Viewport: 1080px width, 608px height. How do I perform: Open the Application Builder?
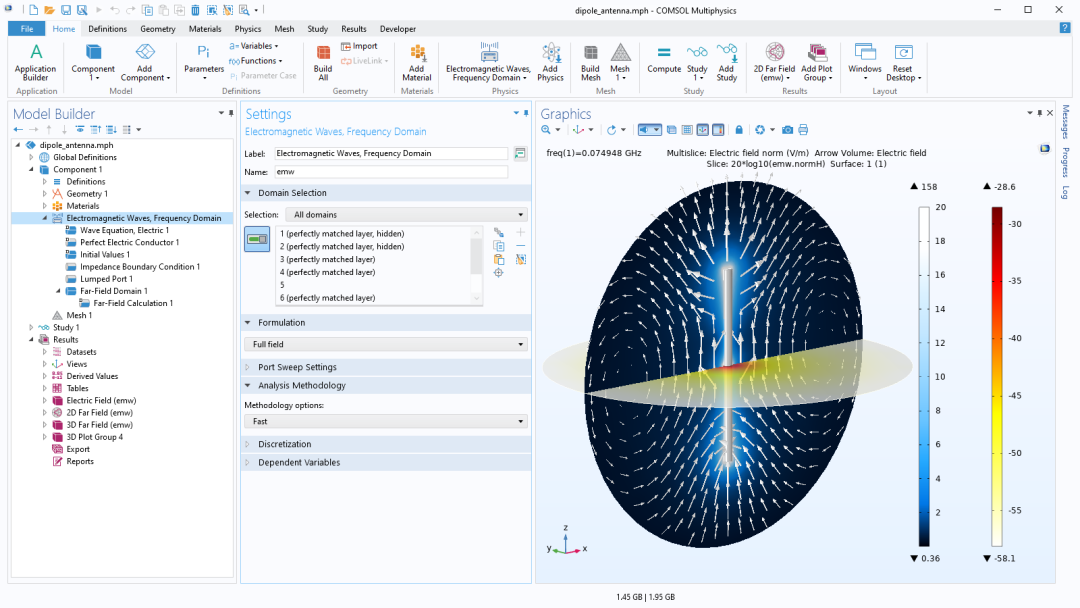click(36, 62)
